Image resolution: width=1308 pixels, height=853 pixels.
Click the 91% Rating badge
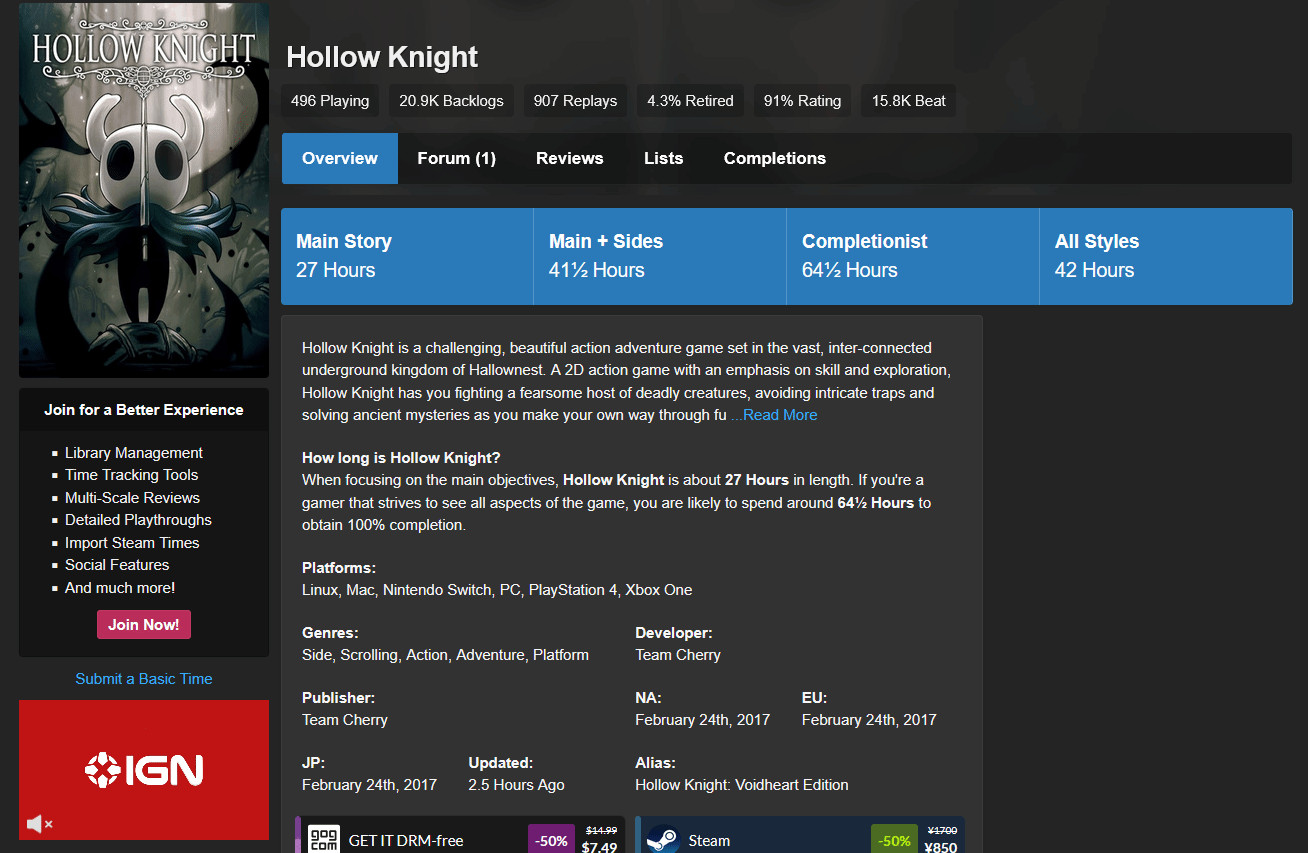802,101
